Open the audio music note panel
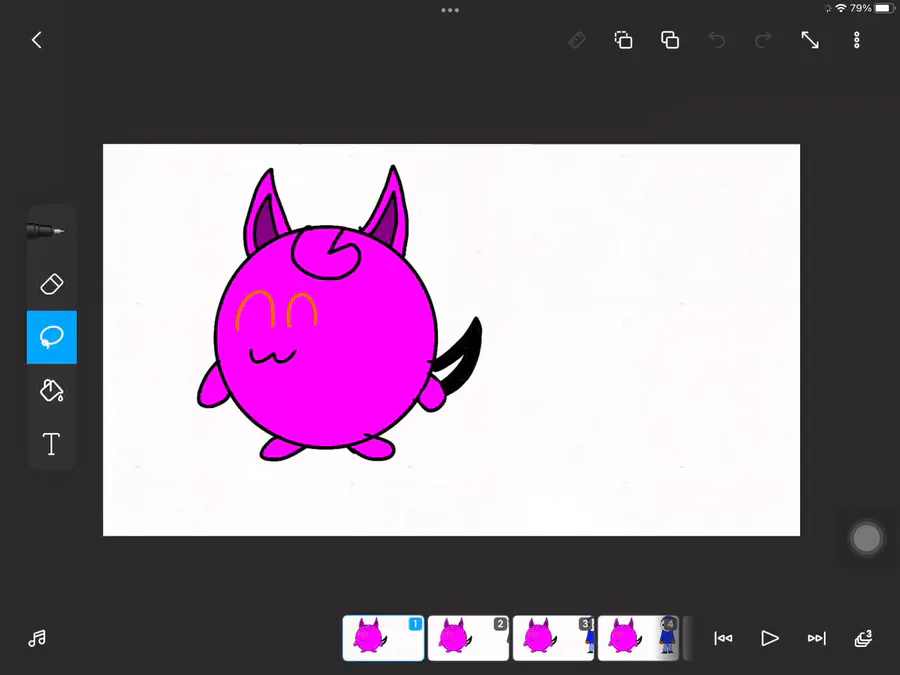Image resolution: width=900 pixels, height=675 pixels. (37, 638)
